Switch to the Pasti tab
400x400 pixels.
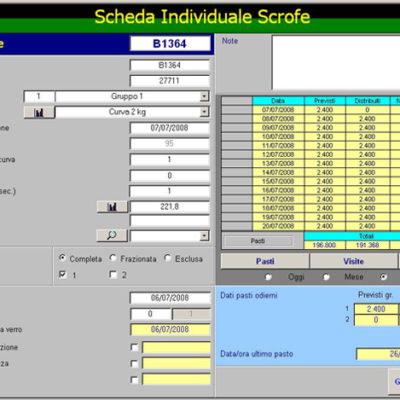pyautogui.click(x=265, y=261)
